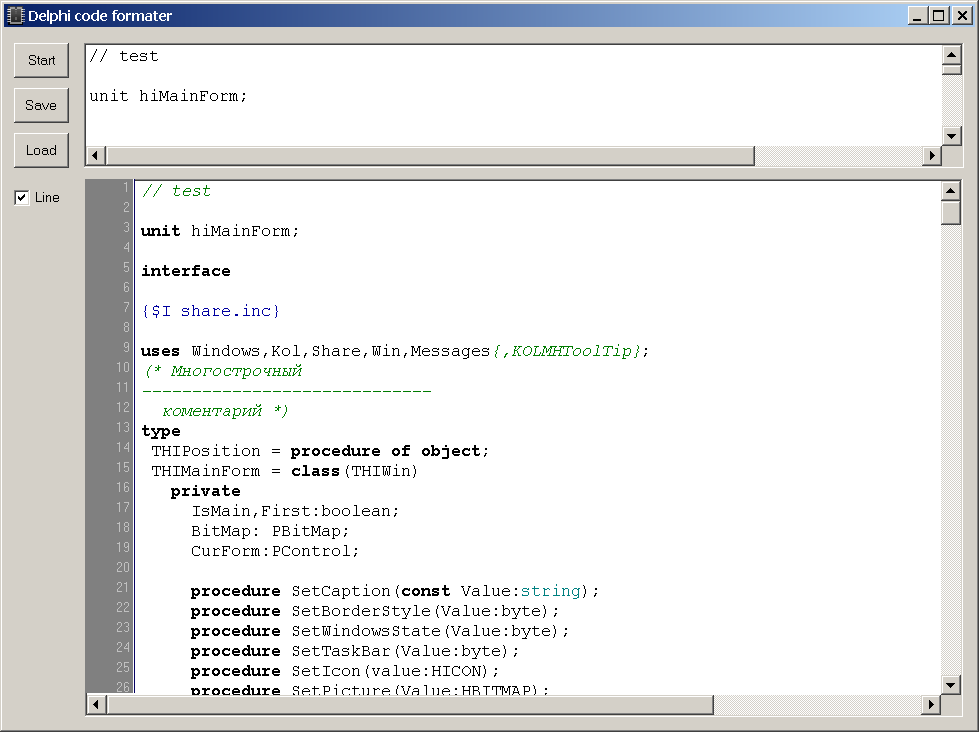Image resolution: width=979 pixels, height=732 pixels.
Task: Minimize the Delphi code formater window
Action: click(x=917, y=16)
